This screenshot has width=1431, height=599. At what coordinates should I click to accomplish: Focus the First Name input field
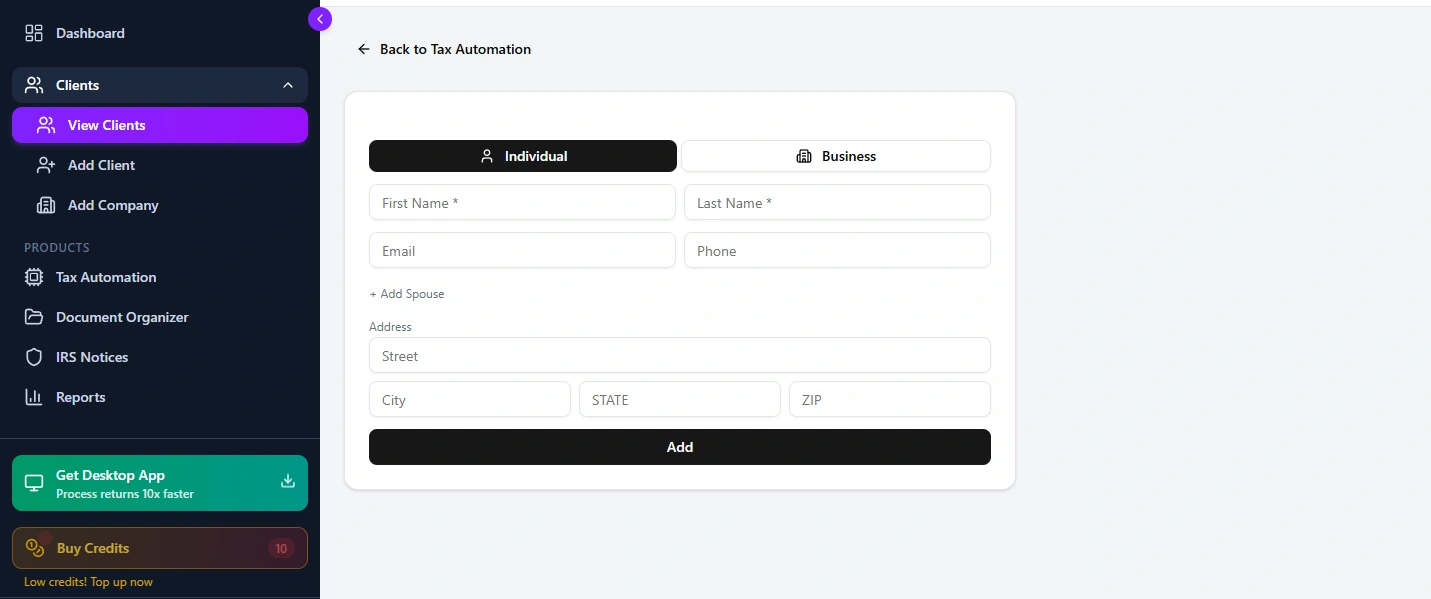click(x=522, y=203)
